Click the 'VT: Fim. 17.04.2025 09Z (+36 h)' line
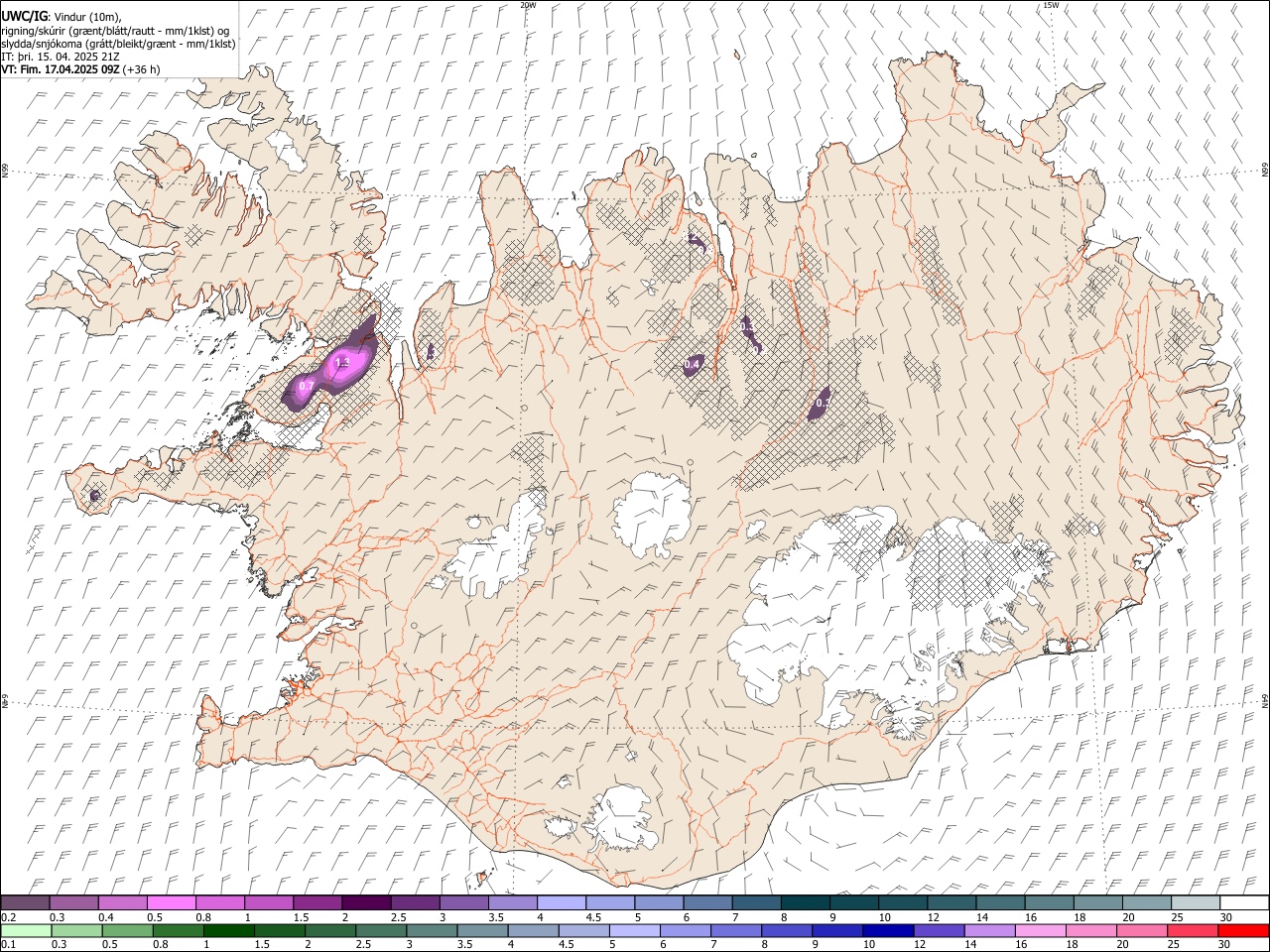1270x952 pixels. coord(81,69)
